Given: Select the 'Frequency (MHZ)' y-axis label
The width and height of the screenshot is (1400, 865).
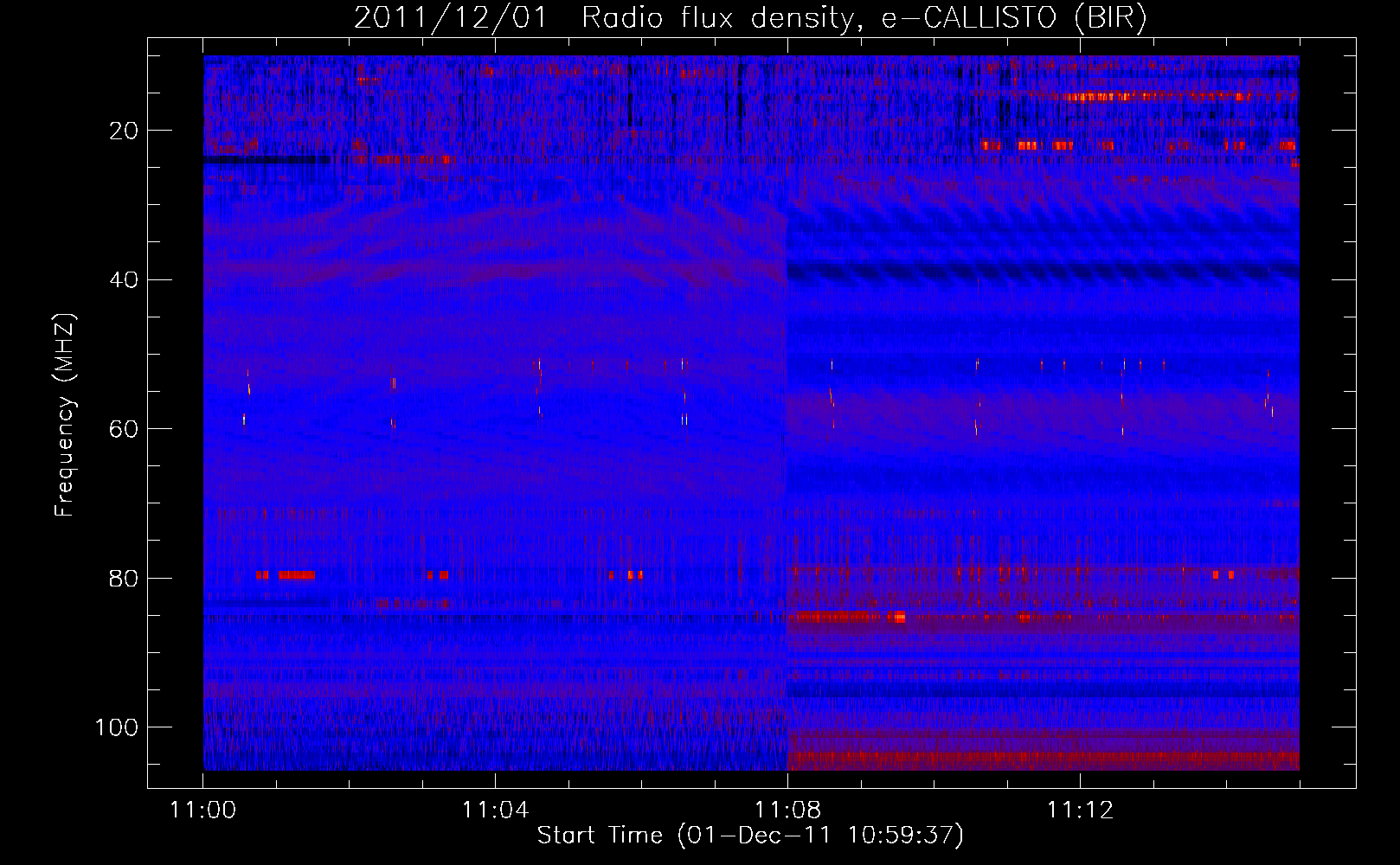Looking at the screenshot, I should [x=65, y=415].
